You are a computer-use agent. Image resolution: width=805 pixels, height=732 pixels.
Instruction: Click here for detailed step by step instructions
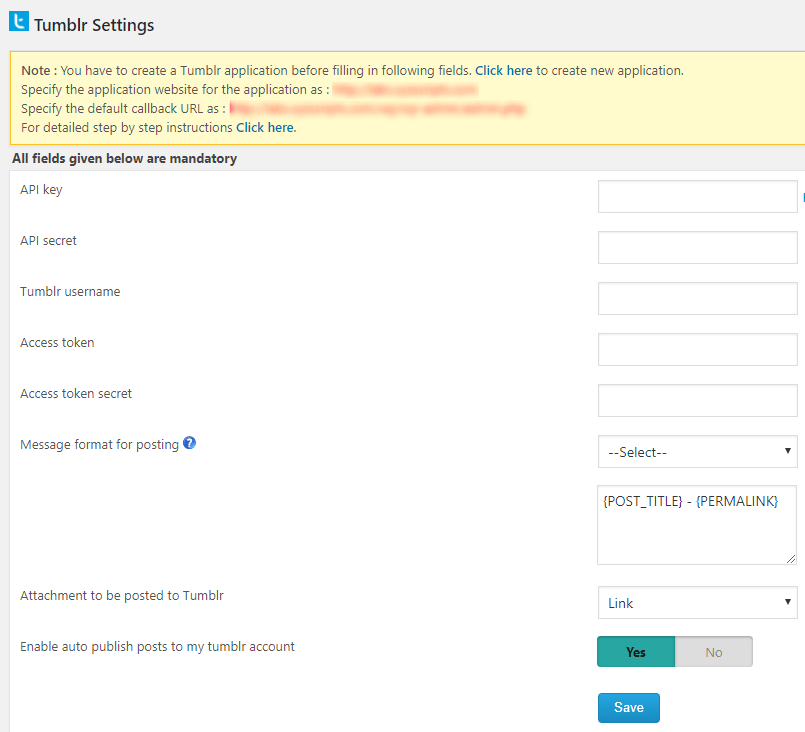(x=264, y=127)
